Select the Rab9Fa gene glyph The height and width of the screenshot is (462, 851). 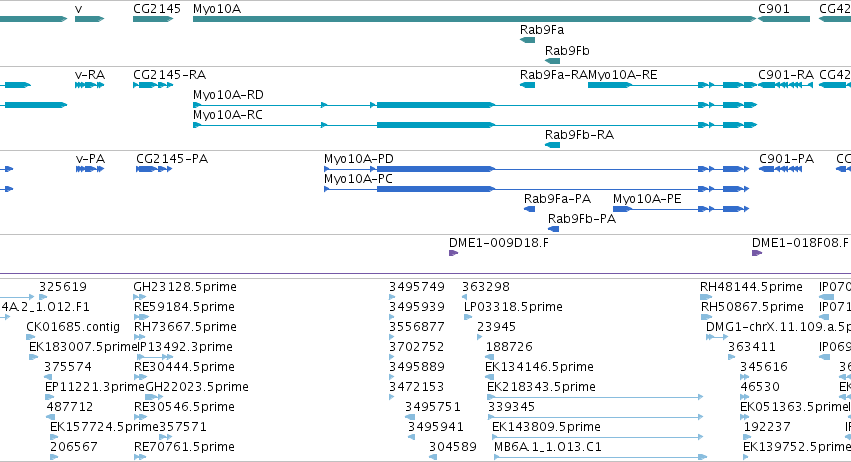point(527,40)
